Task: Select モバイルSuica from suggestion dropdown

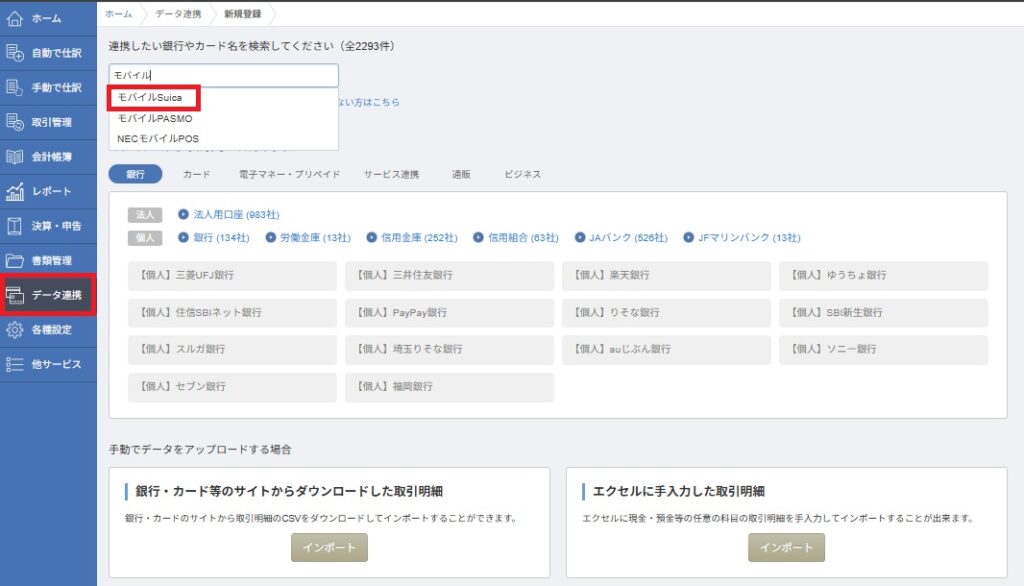Action: [154, 97]
